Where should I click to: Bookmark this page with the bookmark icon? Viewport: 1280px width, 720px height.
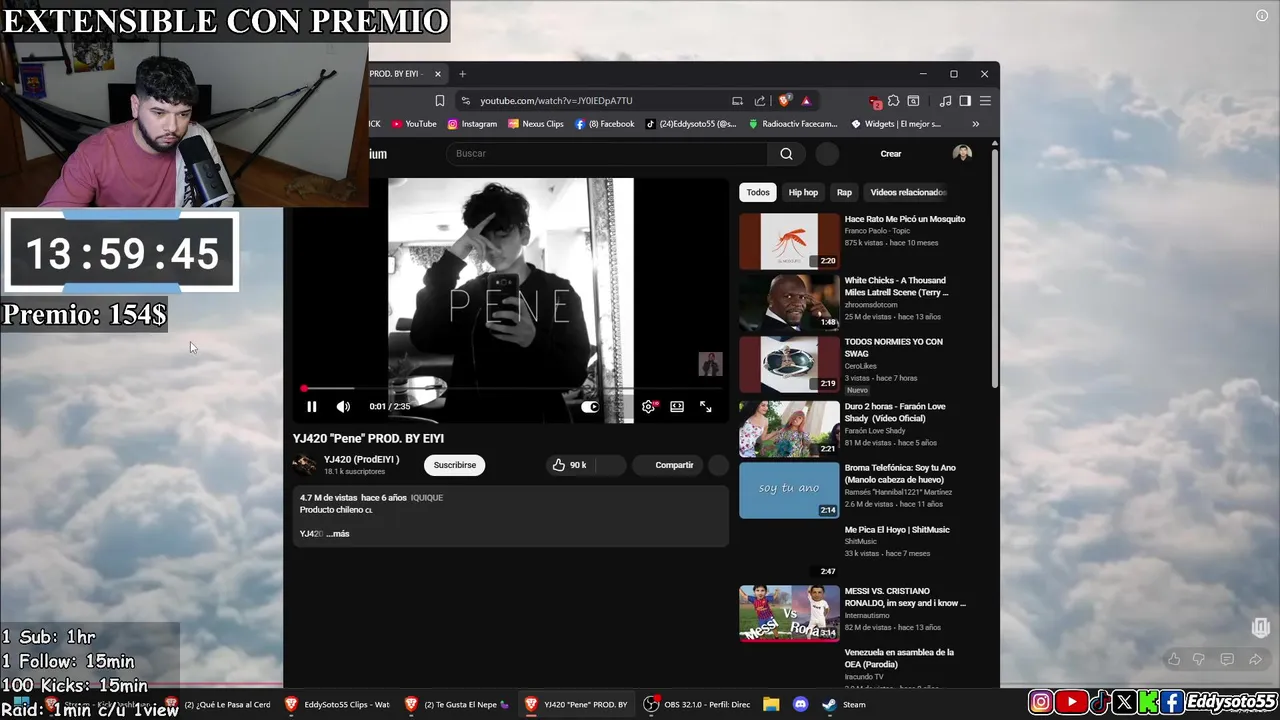[439, 101]
